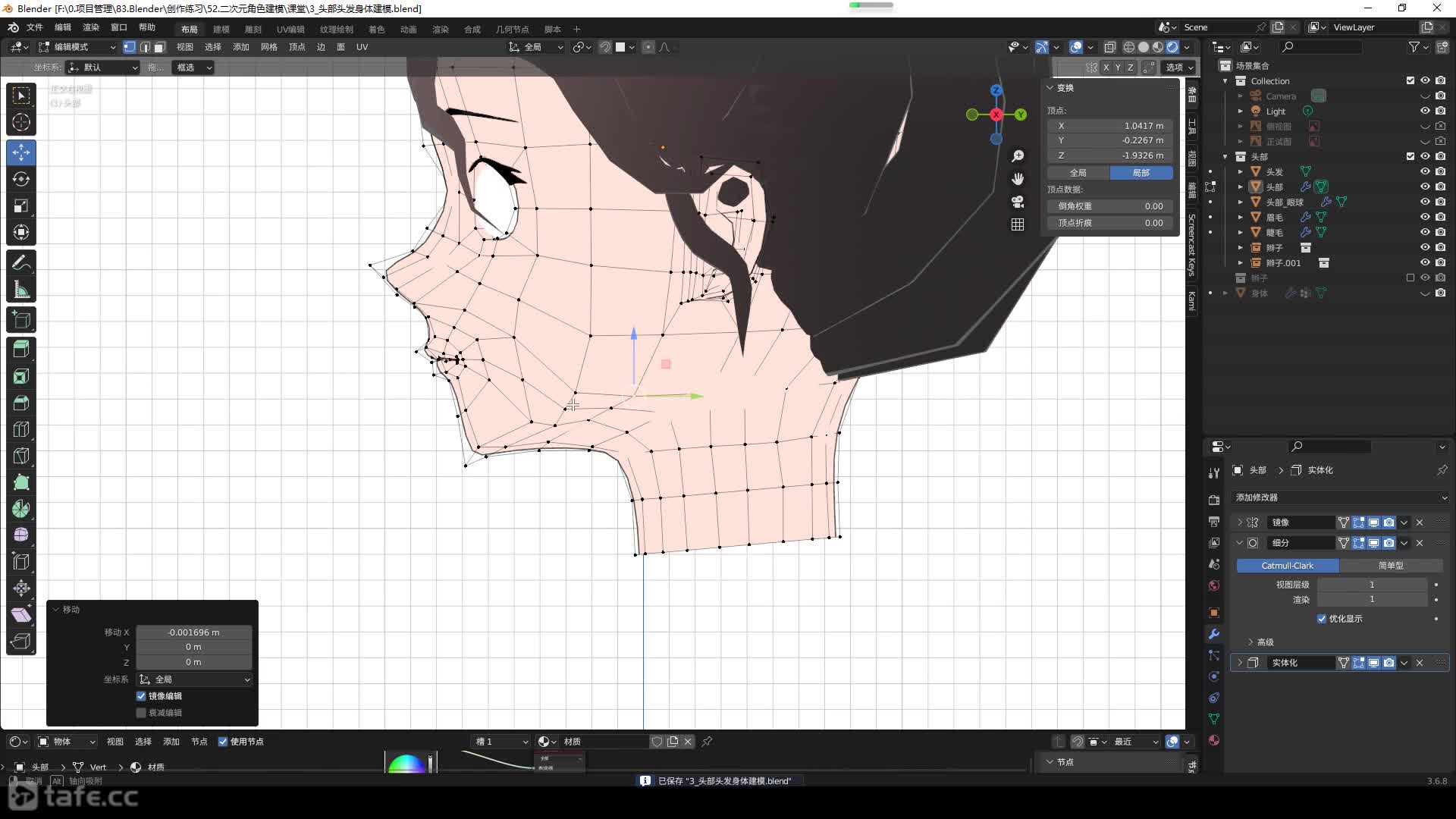This screenshot has height=819, width=1456.
Task: Open the Modifiers wrench properties tab
Action: point(1214,634)
